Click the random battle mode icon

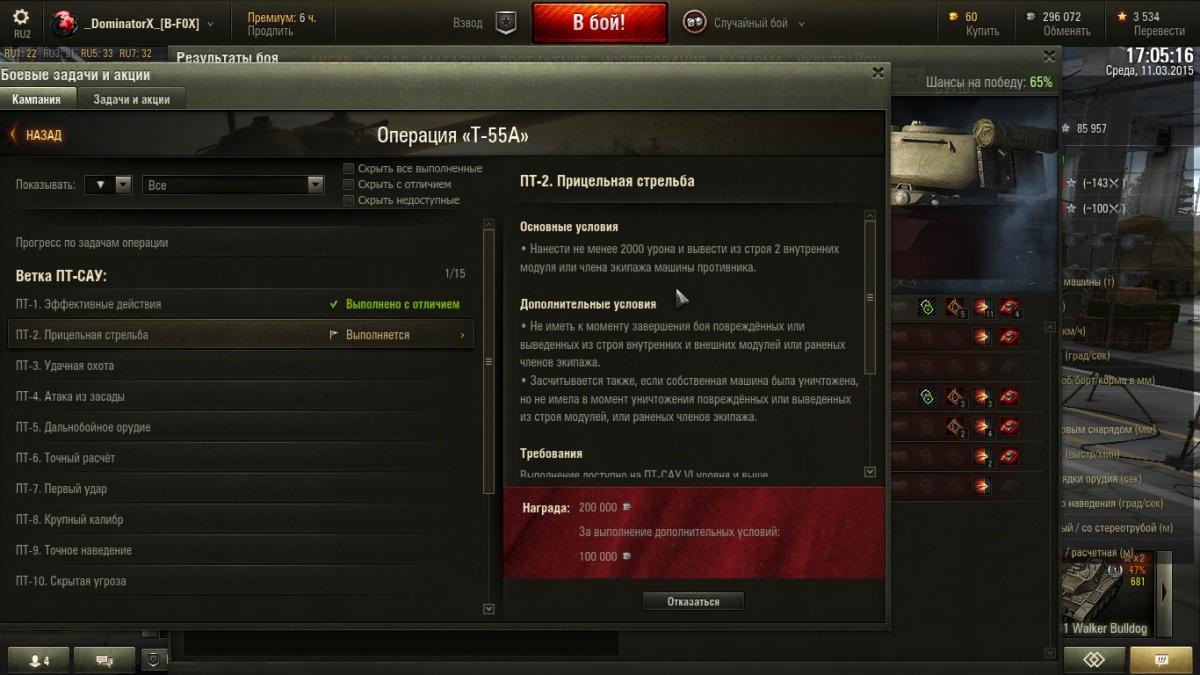pos(694,22)
